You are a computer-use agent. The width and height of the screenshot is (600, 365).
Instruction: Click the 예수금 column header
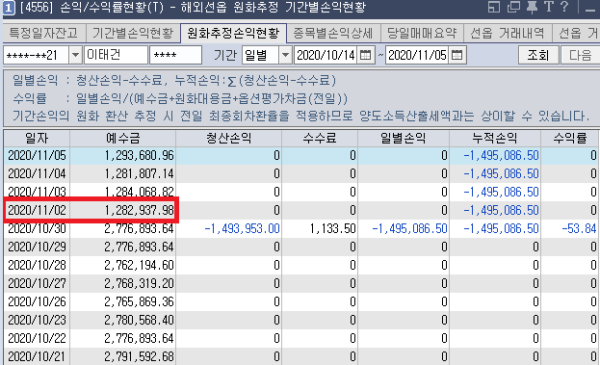point(123,138)
